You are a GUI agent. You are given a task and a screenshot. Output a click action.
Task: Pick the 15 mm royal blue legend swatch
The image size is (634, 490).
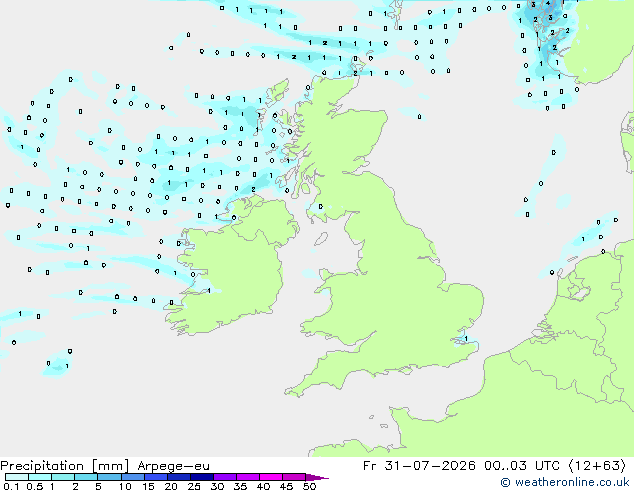155,477
